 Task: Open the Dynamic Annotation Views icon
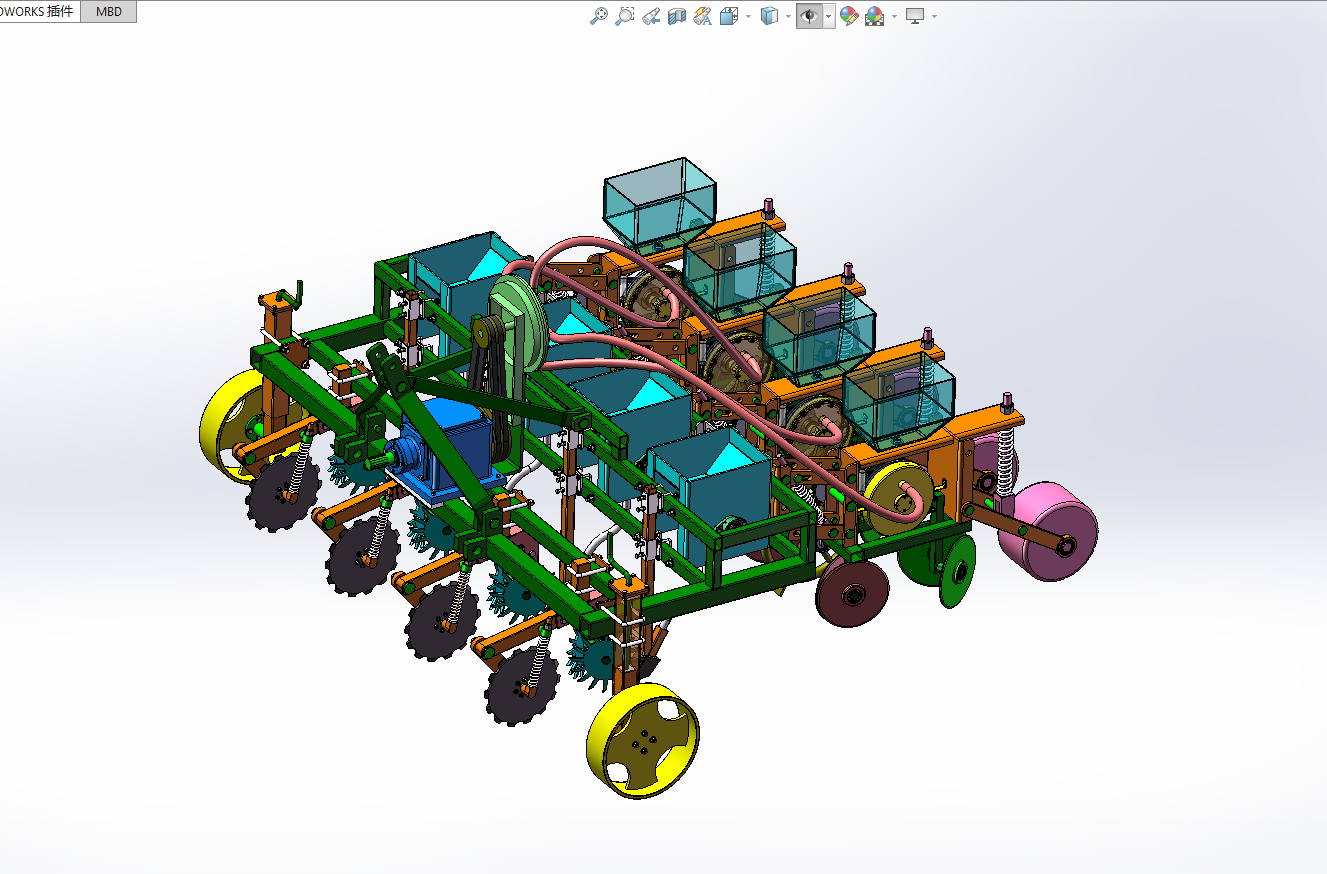point(703,16)
